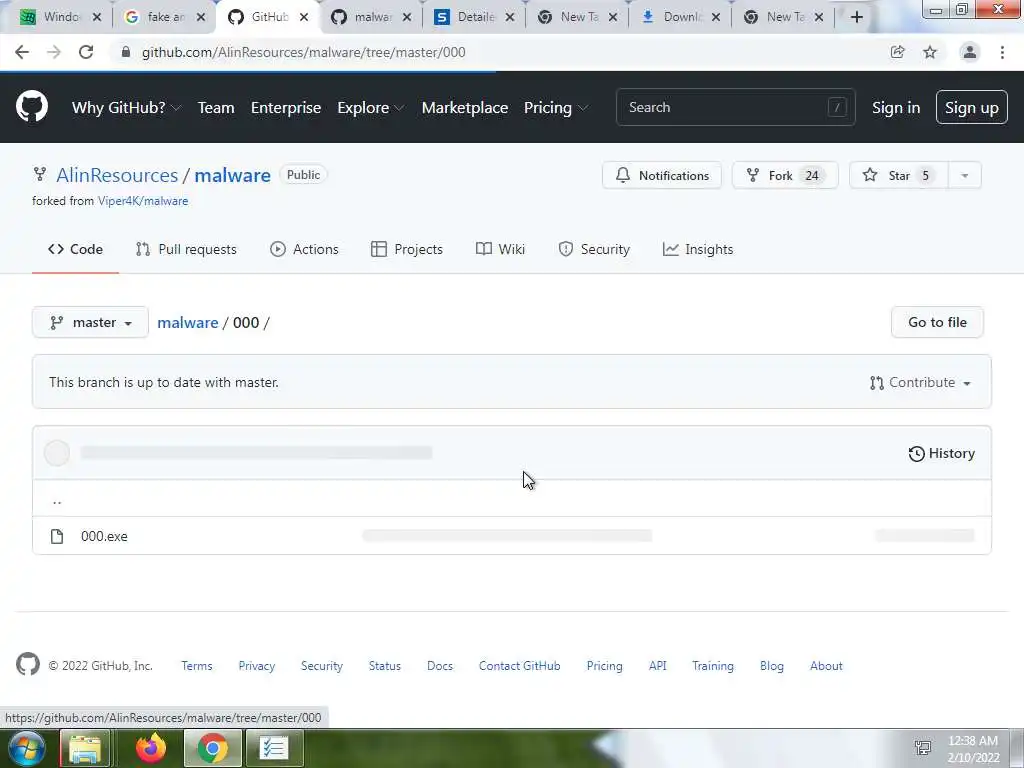1024x768 pixels.
Task: Star the repository
Action: pyautogui.click(x=899, y=175)
